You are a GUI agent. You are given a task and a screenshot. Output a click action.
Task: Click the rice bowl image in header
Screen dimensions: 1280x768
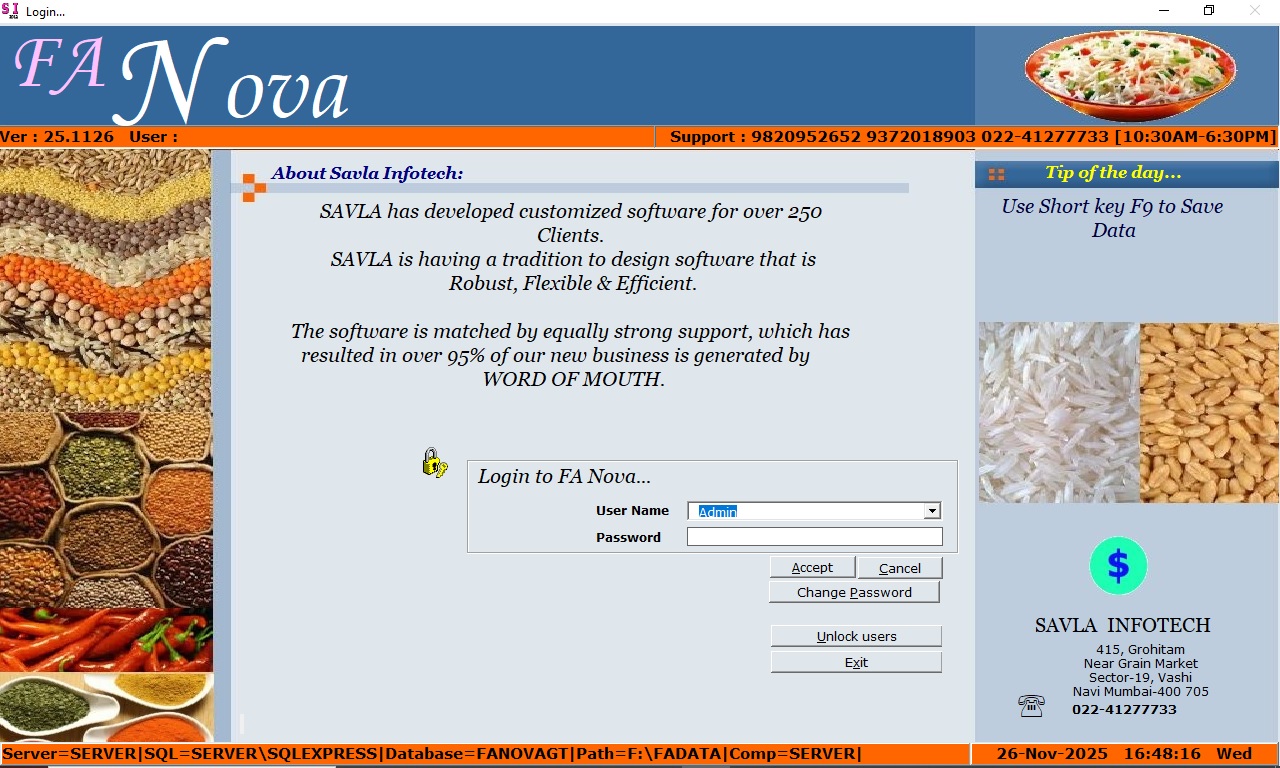click(1129, 75)
